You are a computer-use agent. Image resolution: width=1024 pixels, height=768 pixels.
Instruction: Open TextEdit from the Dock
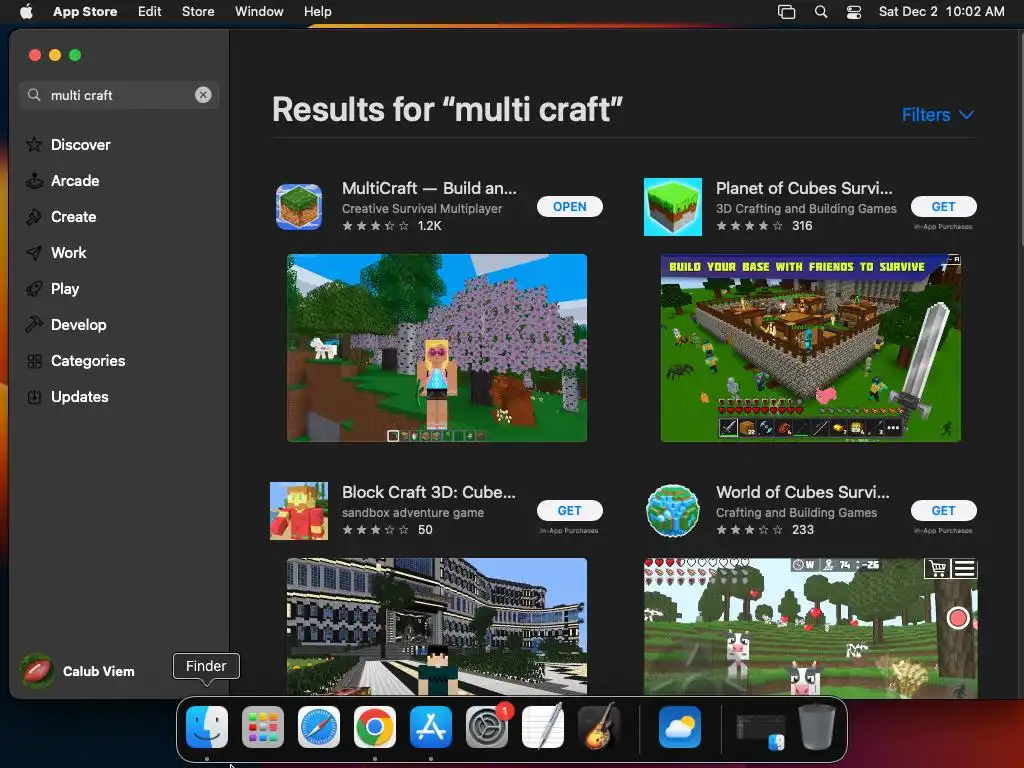tap(543, 727)
